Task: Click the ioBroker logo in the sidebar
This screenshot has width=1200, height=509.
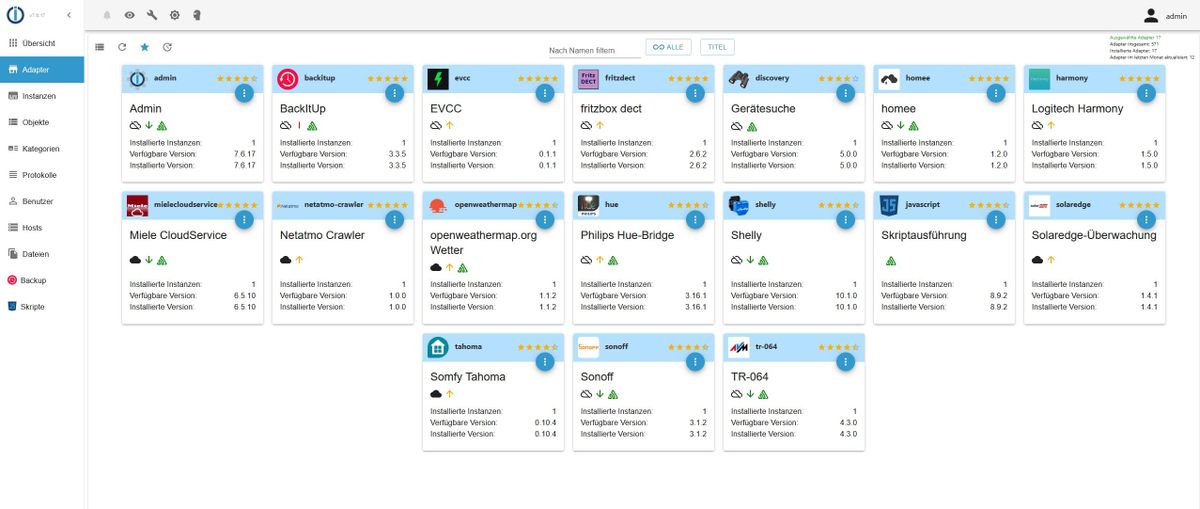Action: (16, 15)
